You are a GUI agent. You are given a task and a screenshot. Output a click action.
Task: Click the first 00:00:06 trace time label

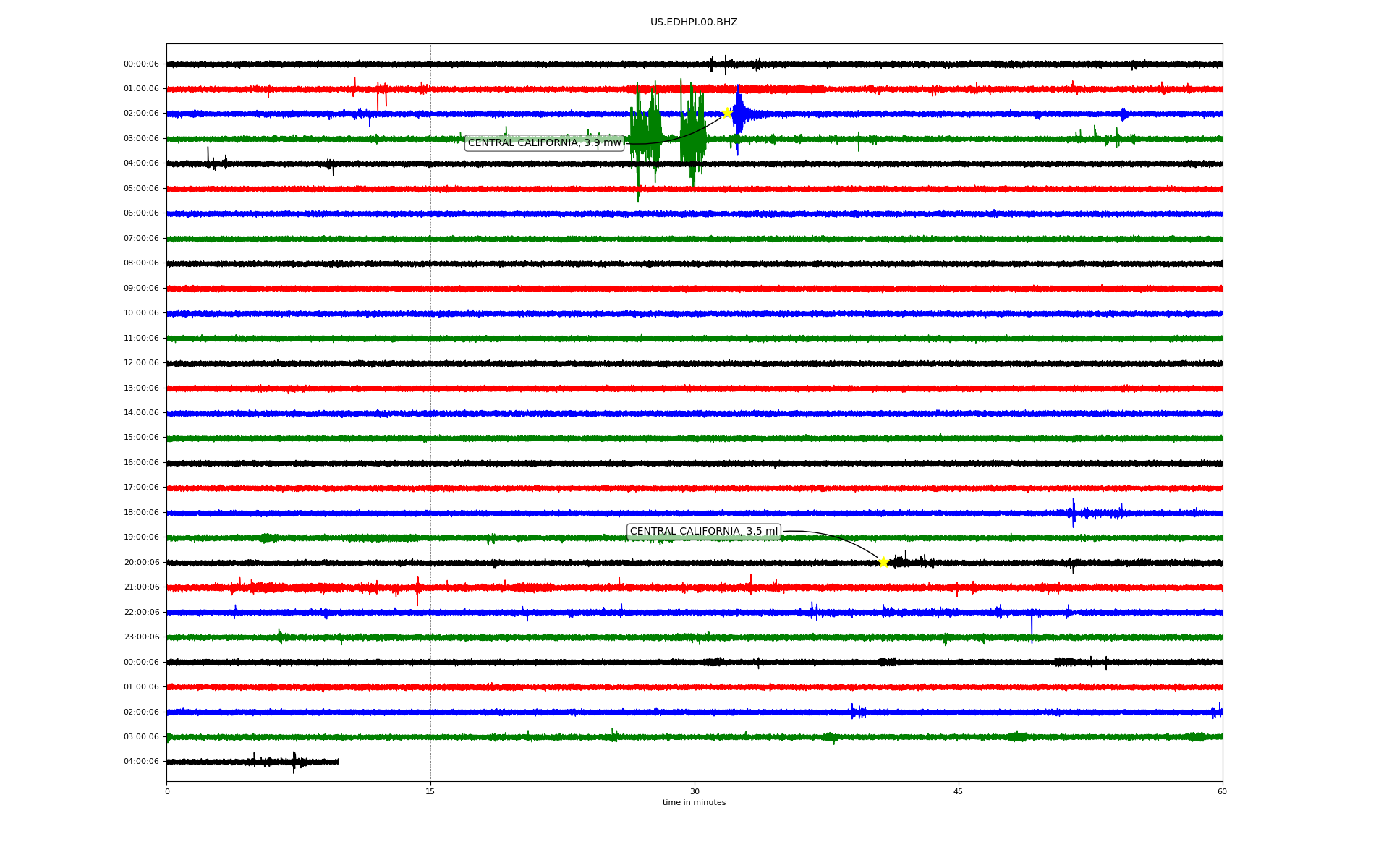click(x=141, y=64)
